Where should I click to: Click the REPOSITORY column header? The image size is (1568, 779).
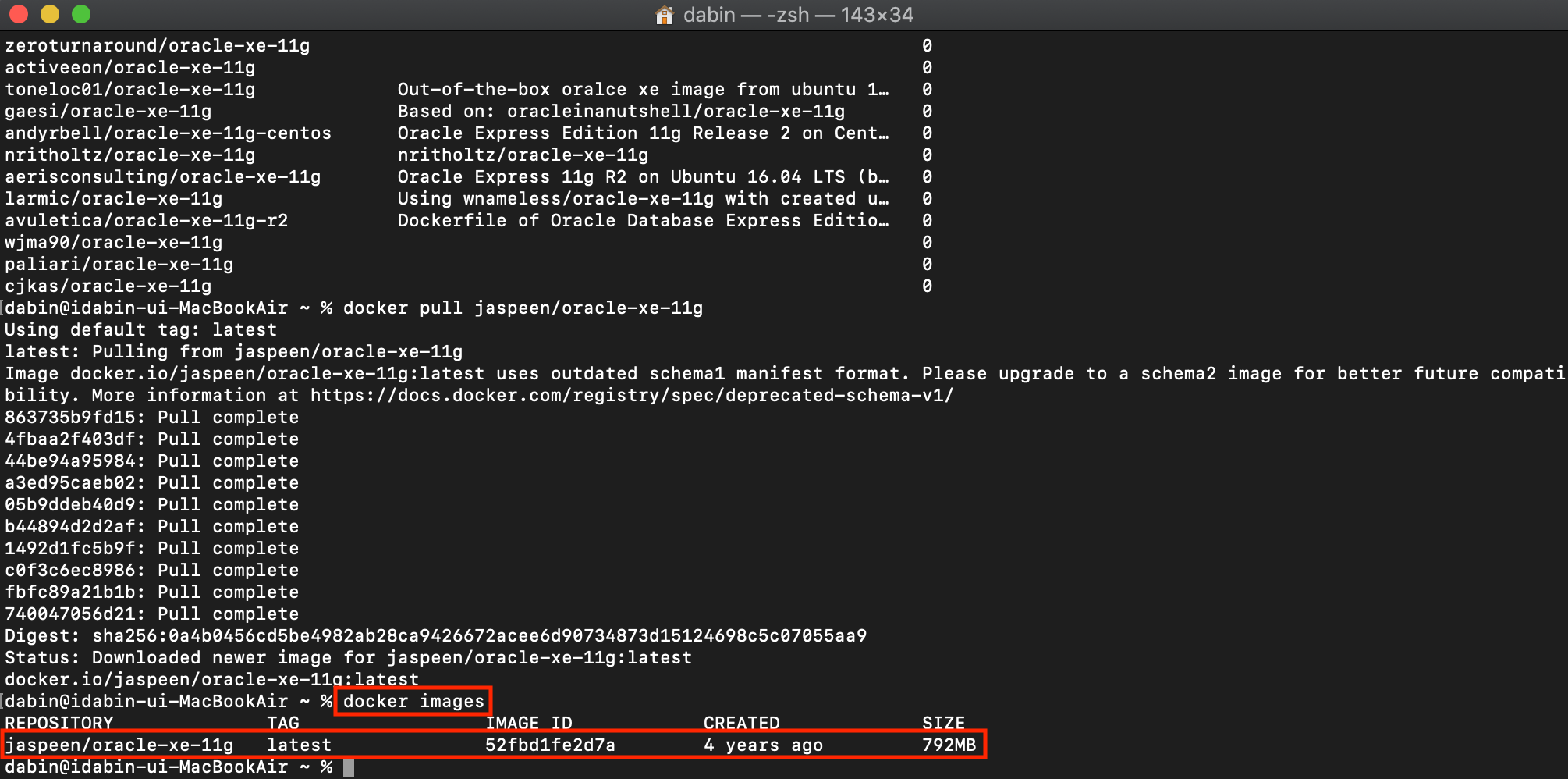pos(59,724)
